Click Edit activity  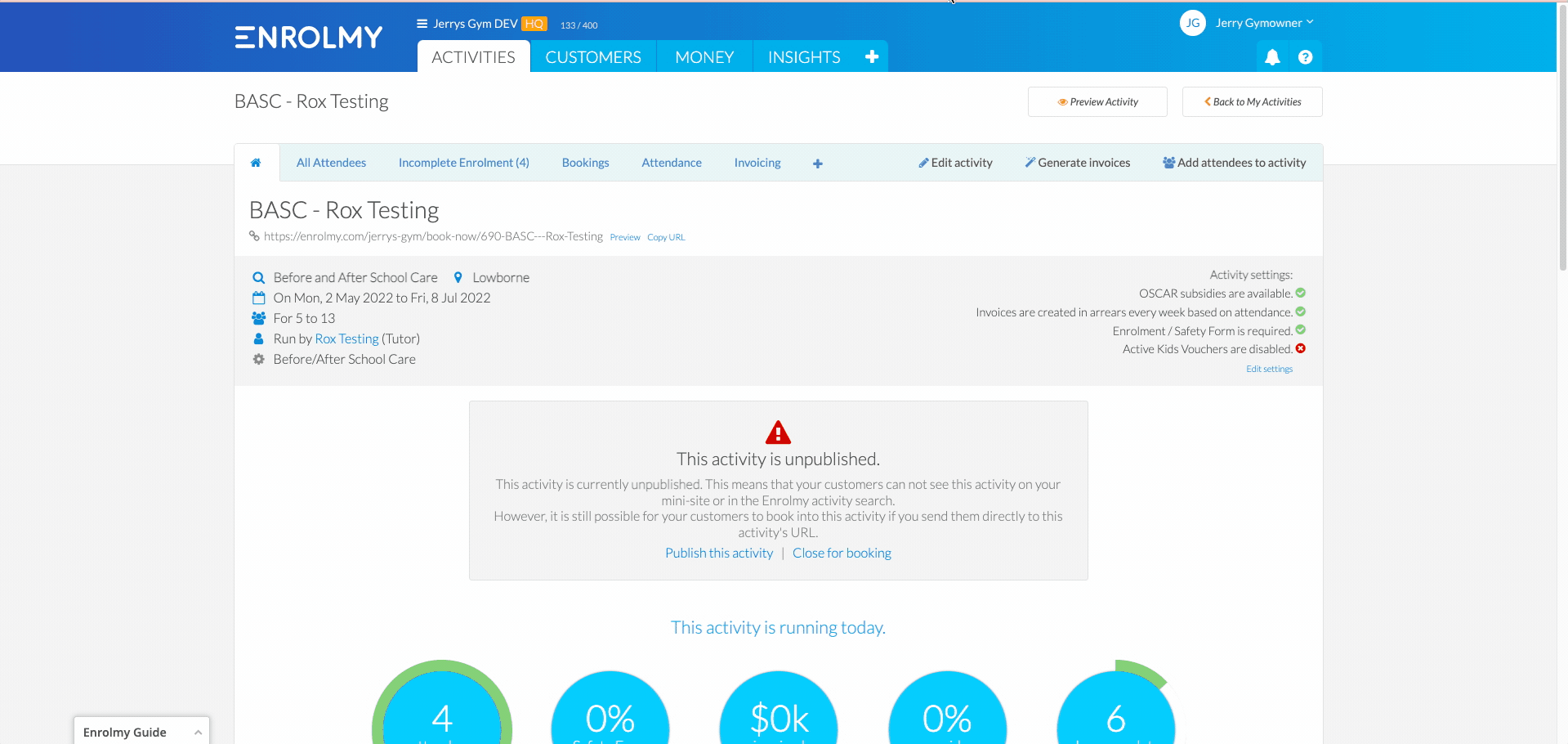[x=955, y=163]
